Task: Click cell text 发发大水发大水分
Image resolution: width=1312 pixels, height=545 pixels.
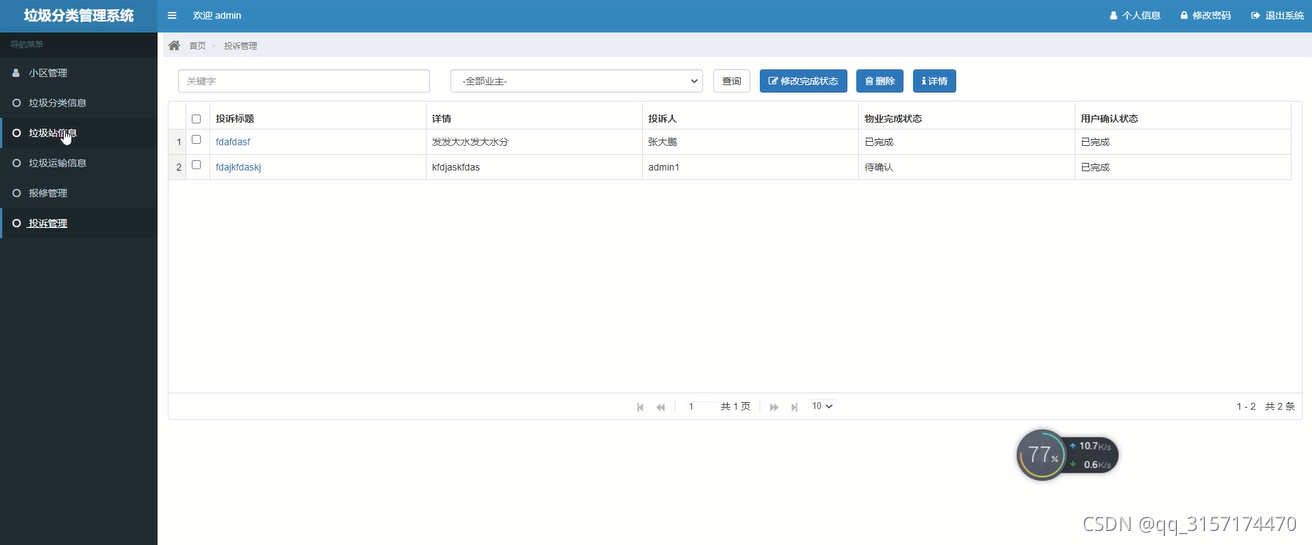Action: (470, 142)
